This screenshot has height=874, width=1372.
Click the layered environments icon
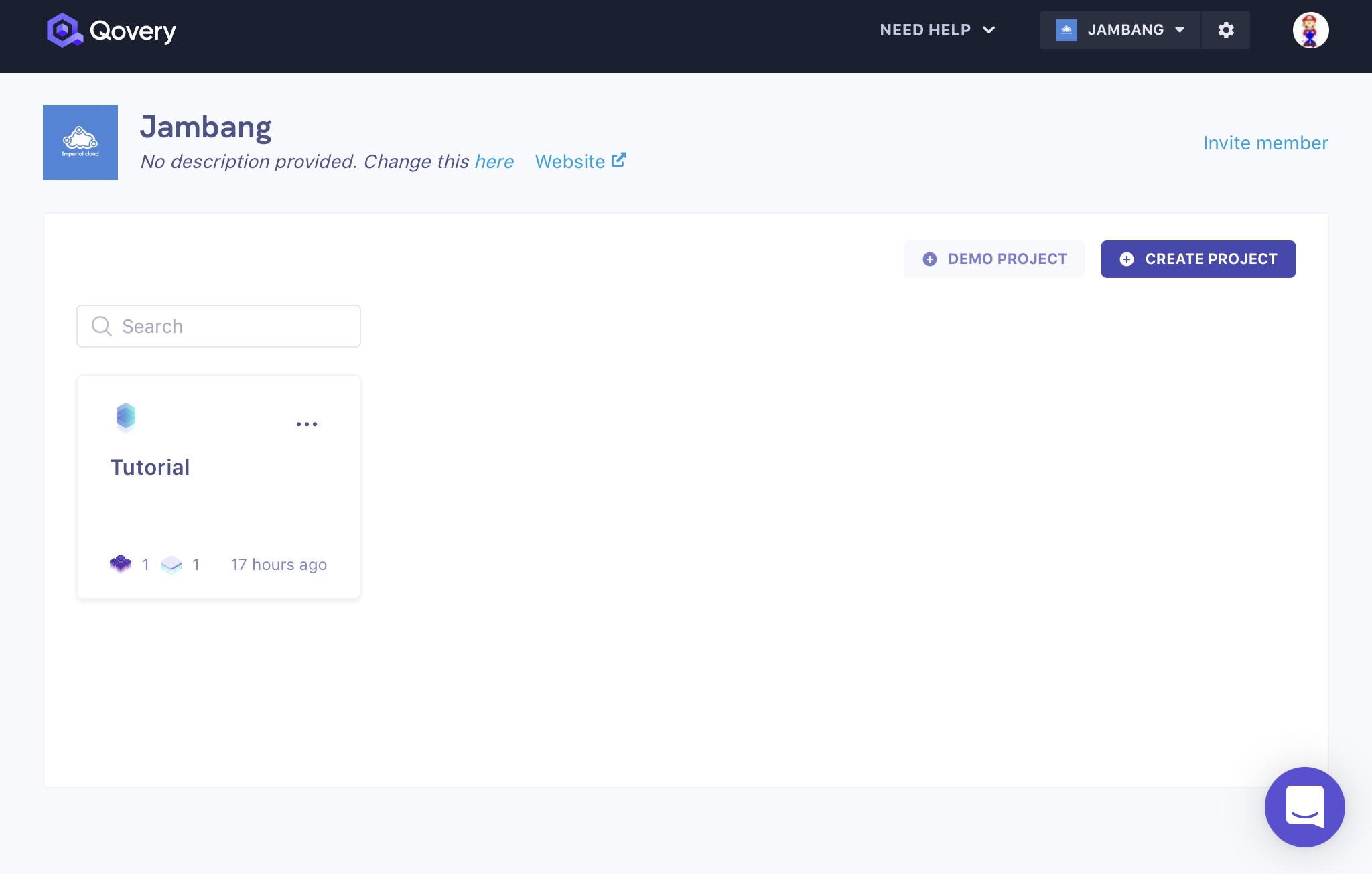coord(171,565)
